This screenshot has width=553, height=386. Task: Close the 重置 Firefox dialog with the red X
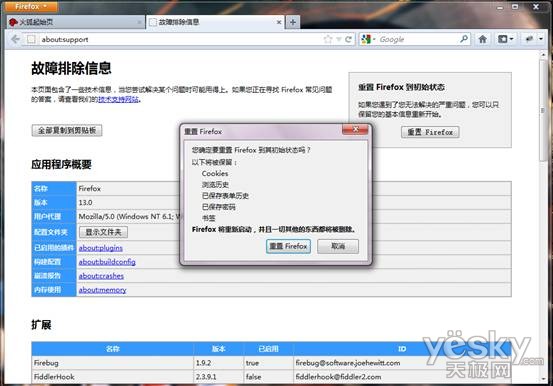pyautogui.click(x=355, y=129)
